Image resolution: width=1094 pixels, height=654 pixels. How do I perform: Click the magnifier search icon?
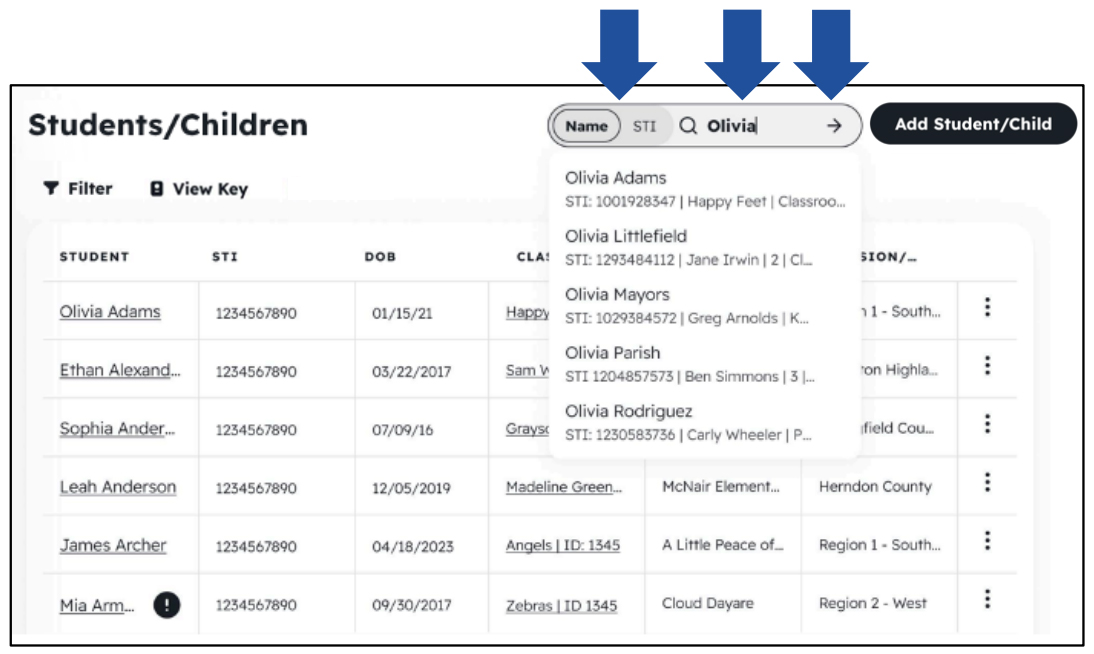pos(688,126)
